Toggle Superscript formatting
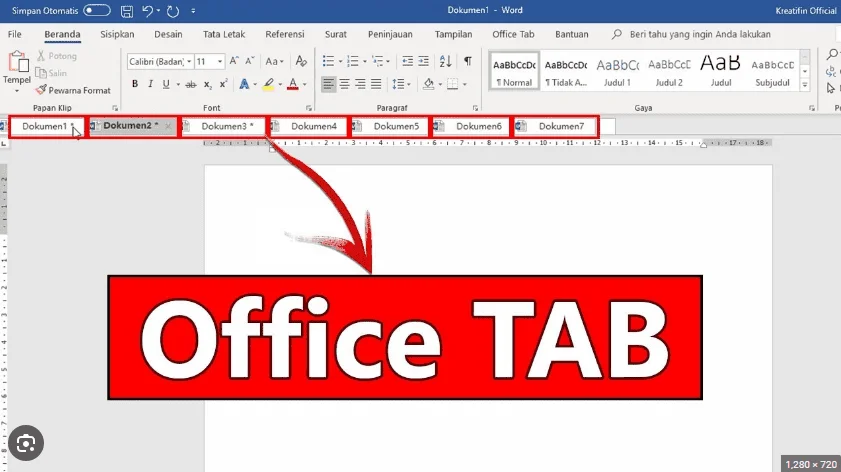This screenshot has width=841, height=472. pos(223,84)
